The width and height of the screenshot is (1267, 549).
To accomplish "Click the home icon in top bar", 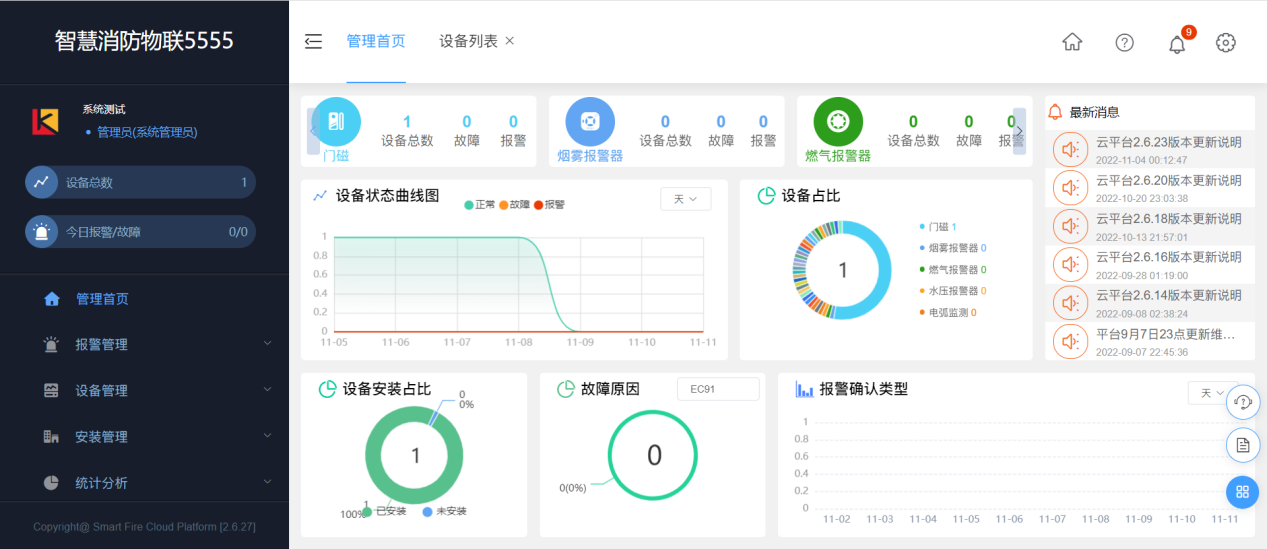I will tap(1072, 42).
